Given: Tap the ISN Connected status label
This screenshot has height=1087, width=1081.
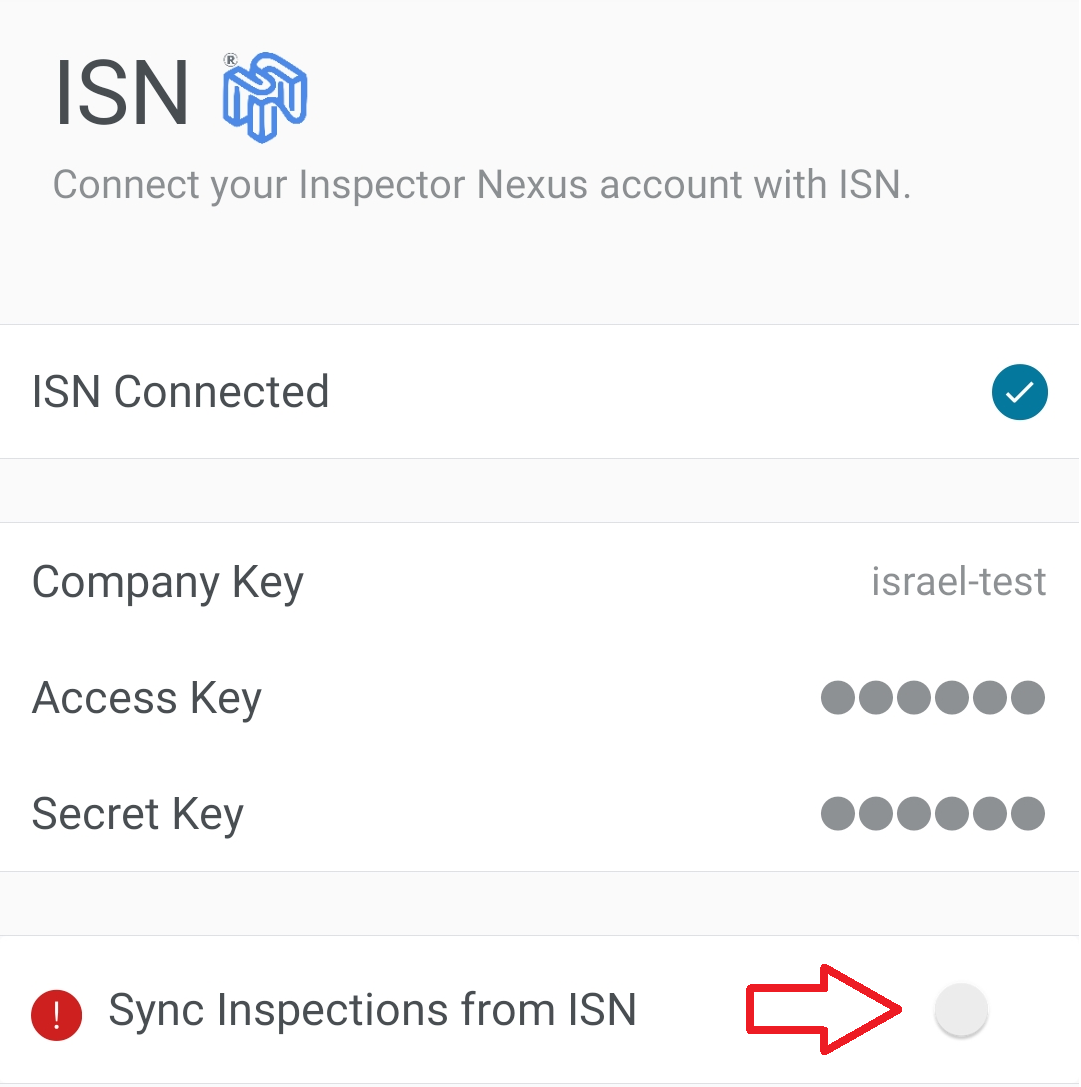Looking at the screenshot, I should tap(180, 392).
